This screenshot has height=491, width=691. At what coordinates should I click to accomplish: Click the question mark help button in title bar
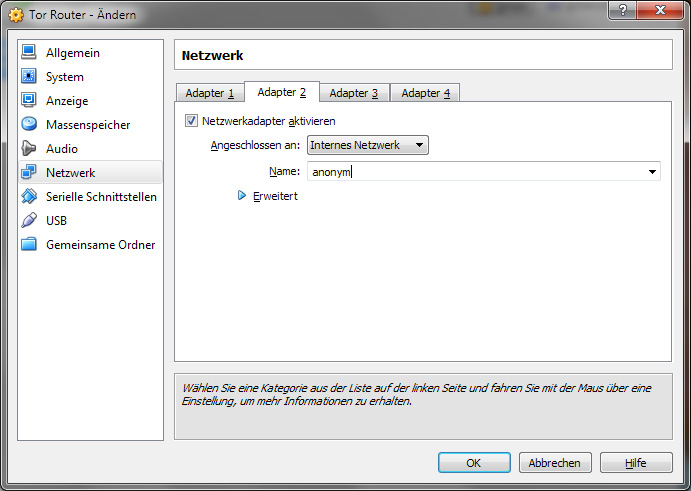(x=622, y=10)
